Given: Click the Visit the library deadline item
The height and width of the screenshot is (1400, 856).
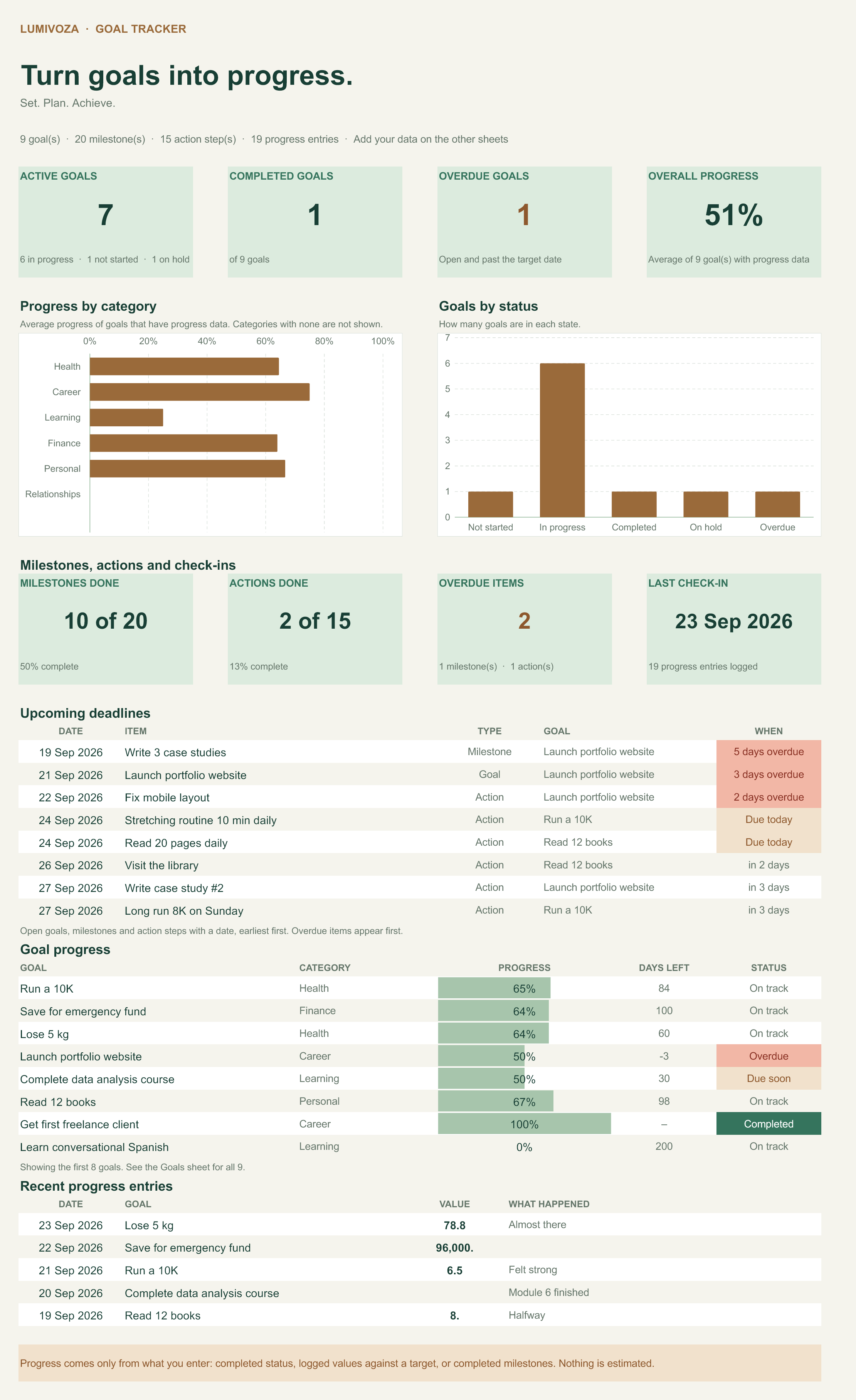Looking at the screenshot, I should click(x=161, y=865).
